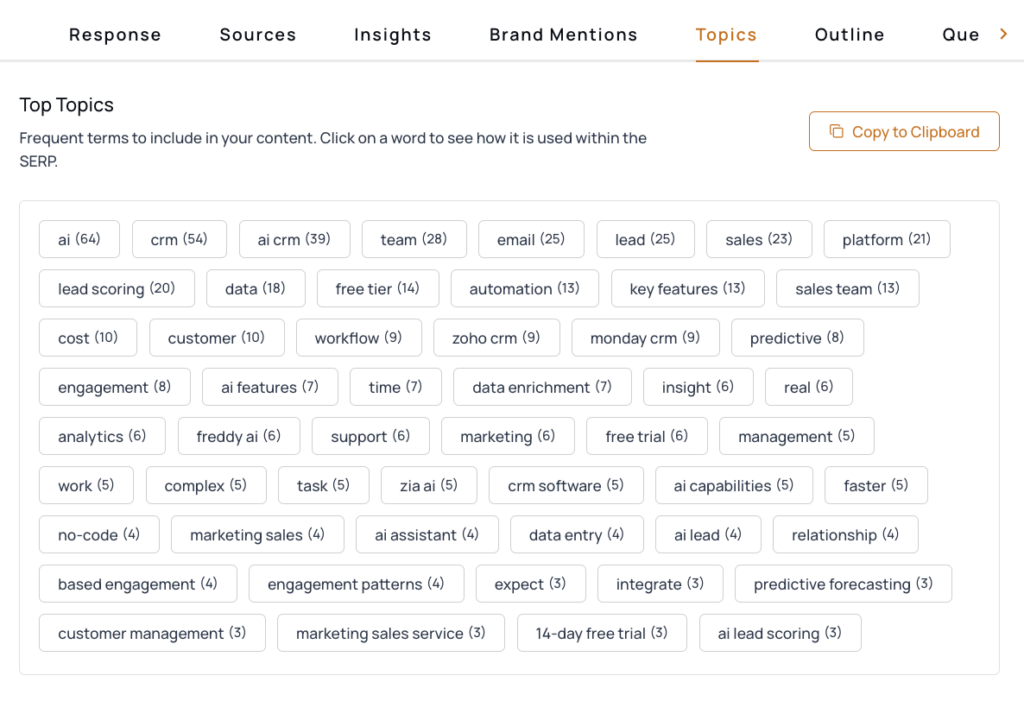Click the "zoho crm (9)" term
Screen dimensions: 1024x701
click(496, 338)
